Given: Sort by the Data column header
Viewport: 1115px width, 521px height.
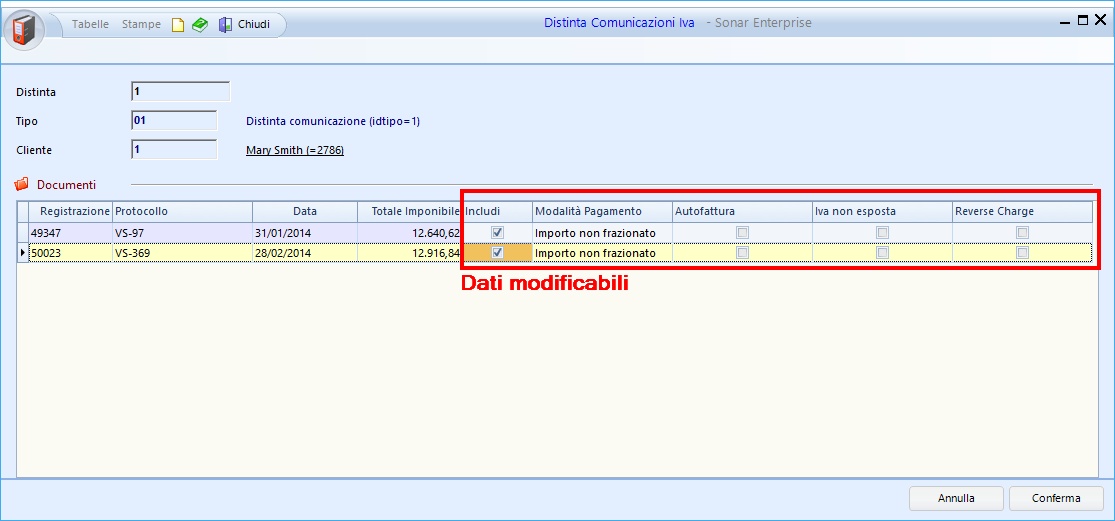Looking at the screenshot, I should click(304, 212).
